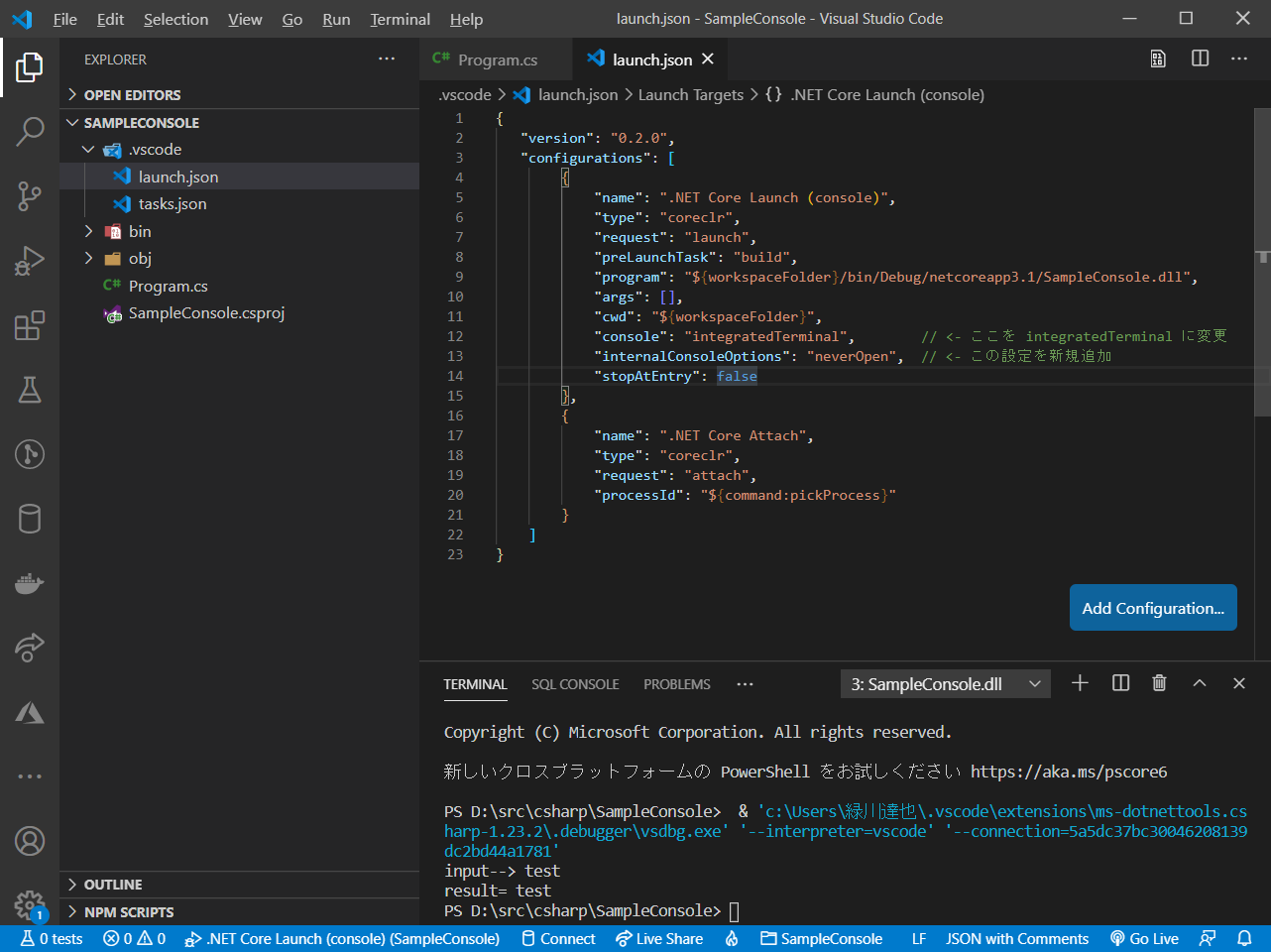The height and width of the screenshot is (952, 1271).
Task: Click Live Share in status bar
Action: (659, 938)
